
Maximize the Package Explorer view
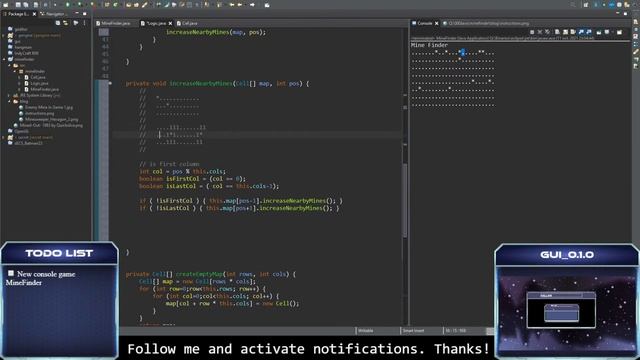coord(84,14)
